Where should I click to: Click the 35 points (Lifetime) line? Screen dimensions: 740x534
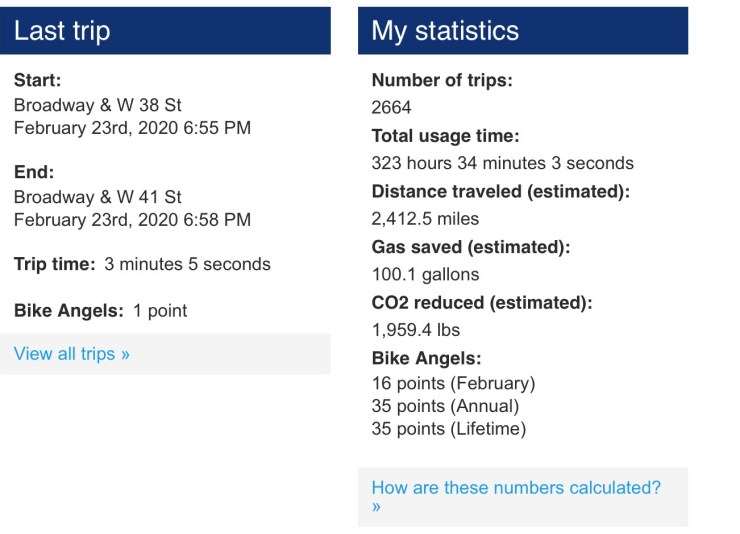pos(448,429)
